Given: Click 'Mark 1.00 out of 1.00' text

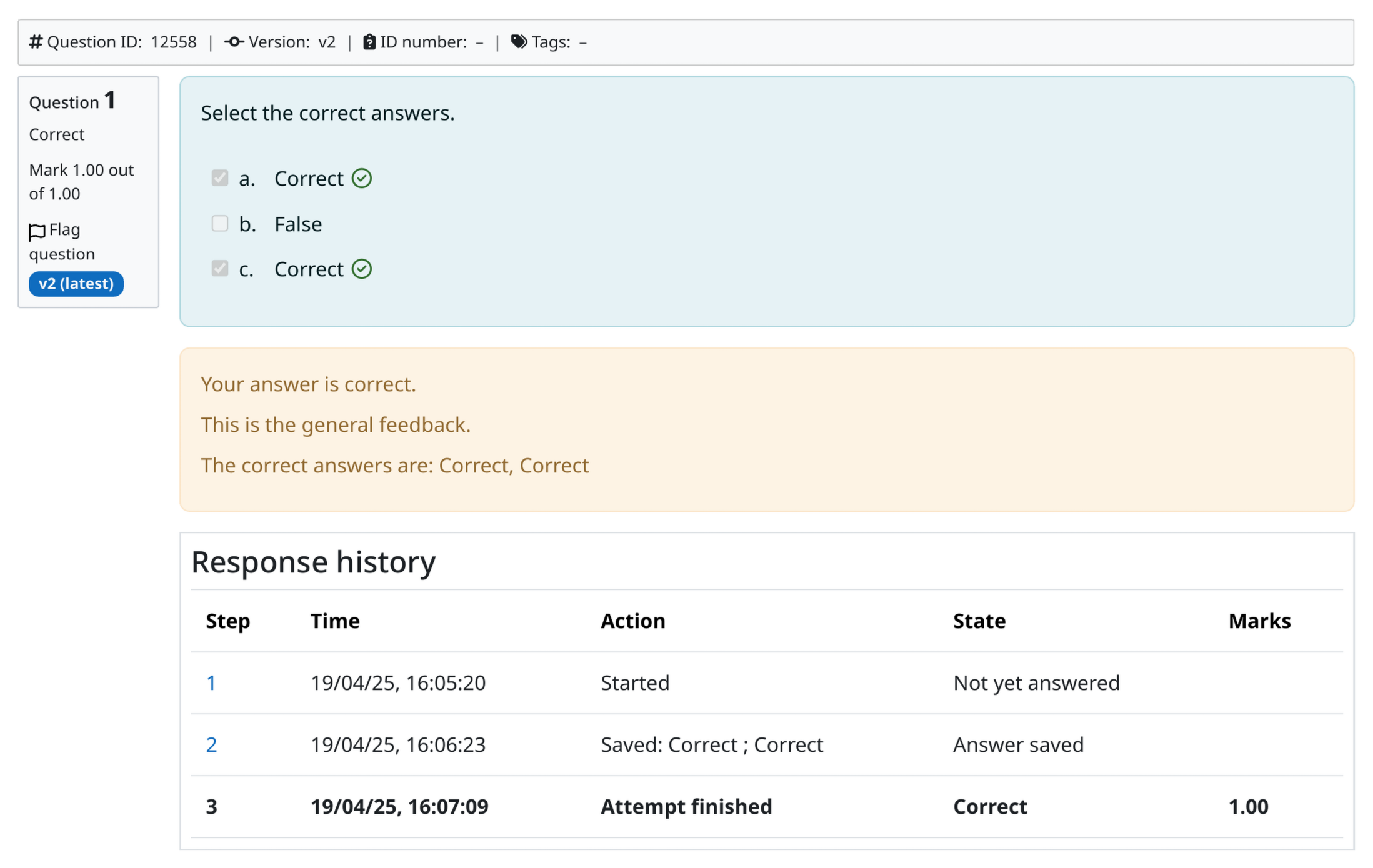Looking at the screenshot, I should pos(81,182).
